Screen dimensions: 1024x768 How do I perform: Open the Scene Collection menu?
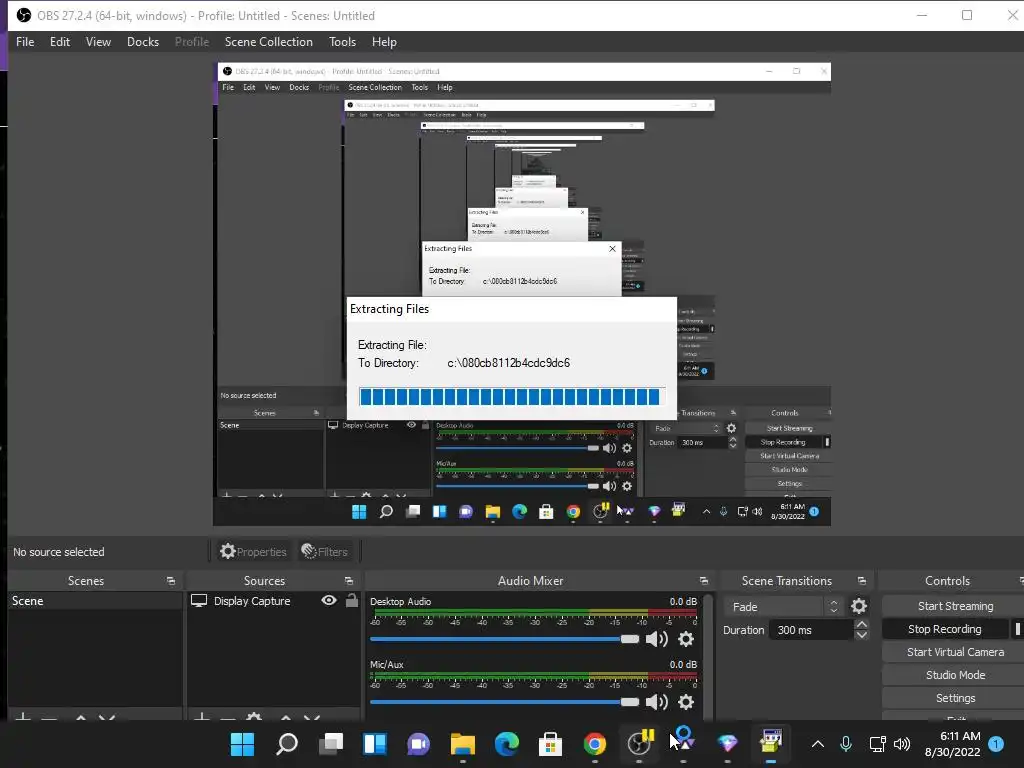pos(268,42)
